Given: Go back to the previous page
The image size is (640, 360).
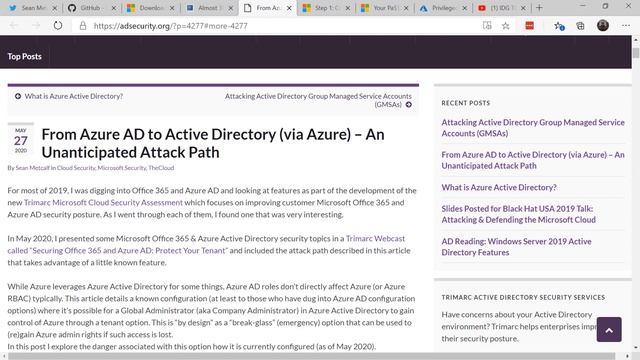Looking at the screenshot, I should coord(13,26).
